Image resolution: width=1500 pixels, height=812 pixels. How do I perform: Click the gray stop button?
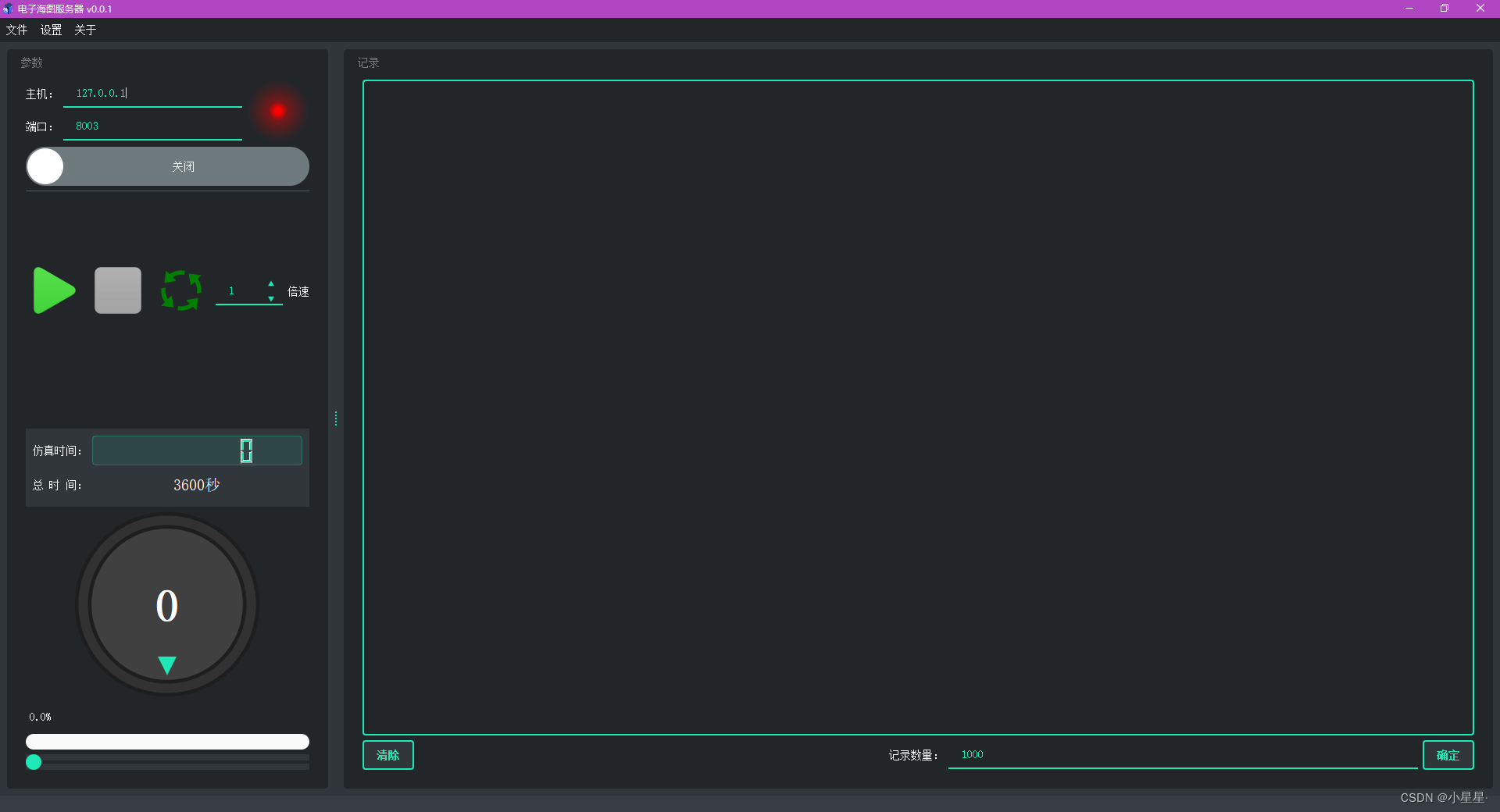pyautogui.click(x=118, y=290)
